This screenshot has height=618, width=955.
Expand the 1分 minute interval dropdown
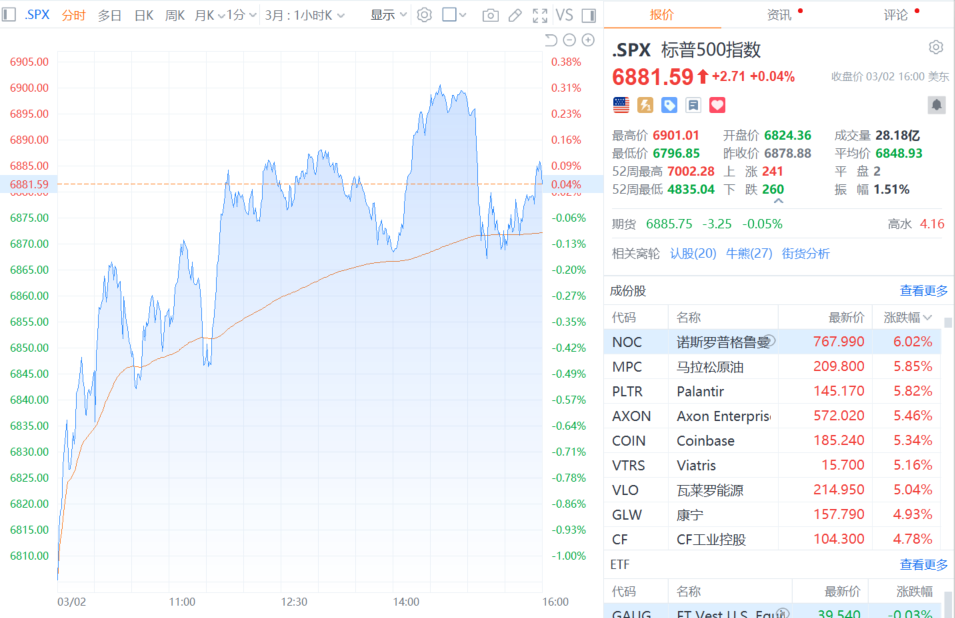tap(241, 15)
